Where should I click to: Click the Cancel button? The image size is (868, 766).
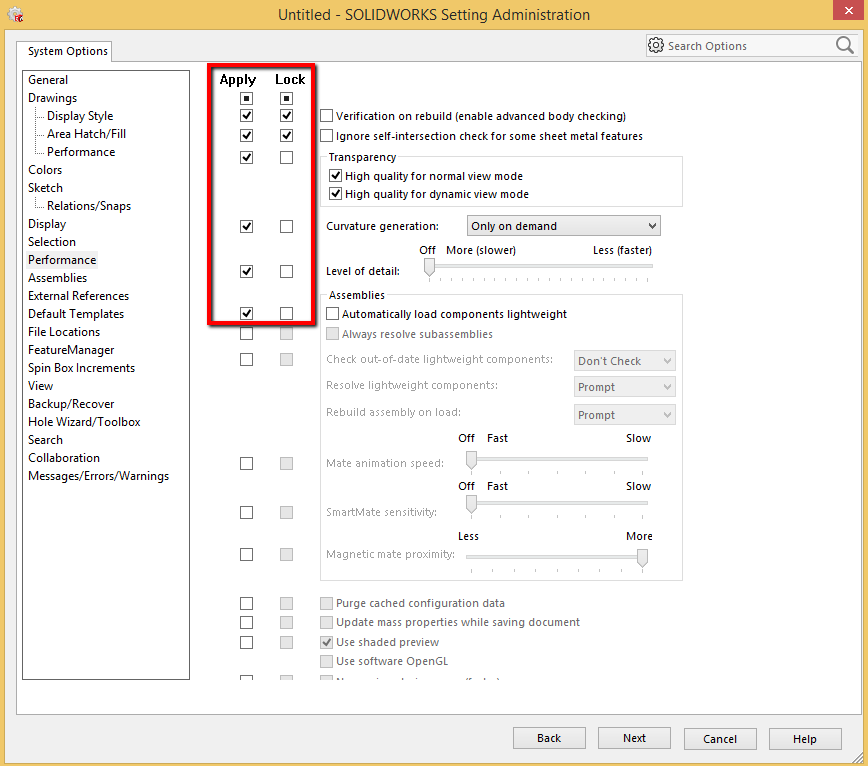point(720,739)
